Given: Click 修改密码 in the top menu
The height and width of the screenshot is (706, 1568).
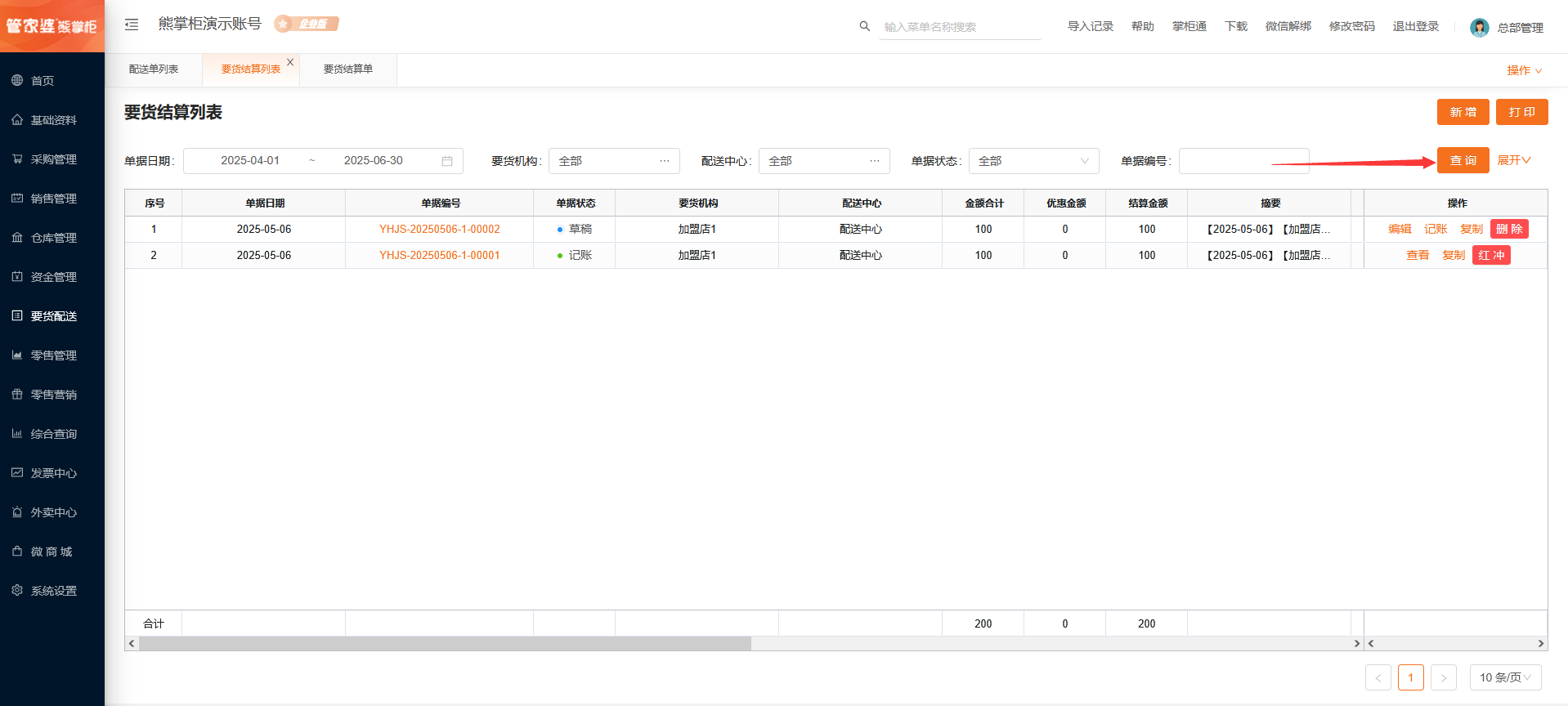Looking at the screenshot, I should point(1352,26).
